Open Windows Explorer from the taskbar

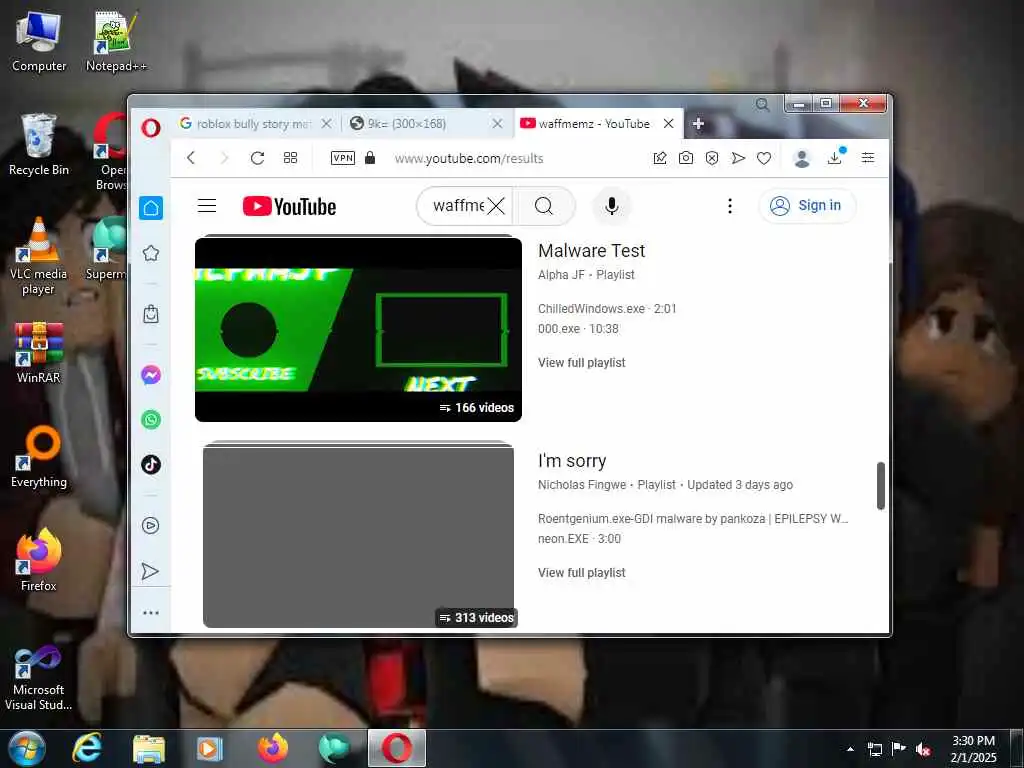tap(149, 748)
